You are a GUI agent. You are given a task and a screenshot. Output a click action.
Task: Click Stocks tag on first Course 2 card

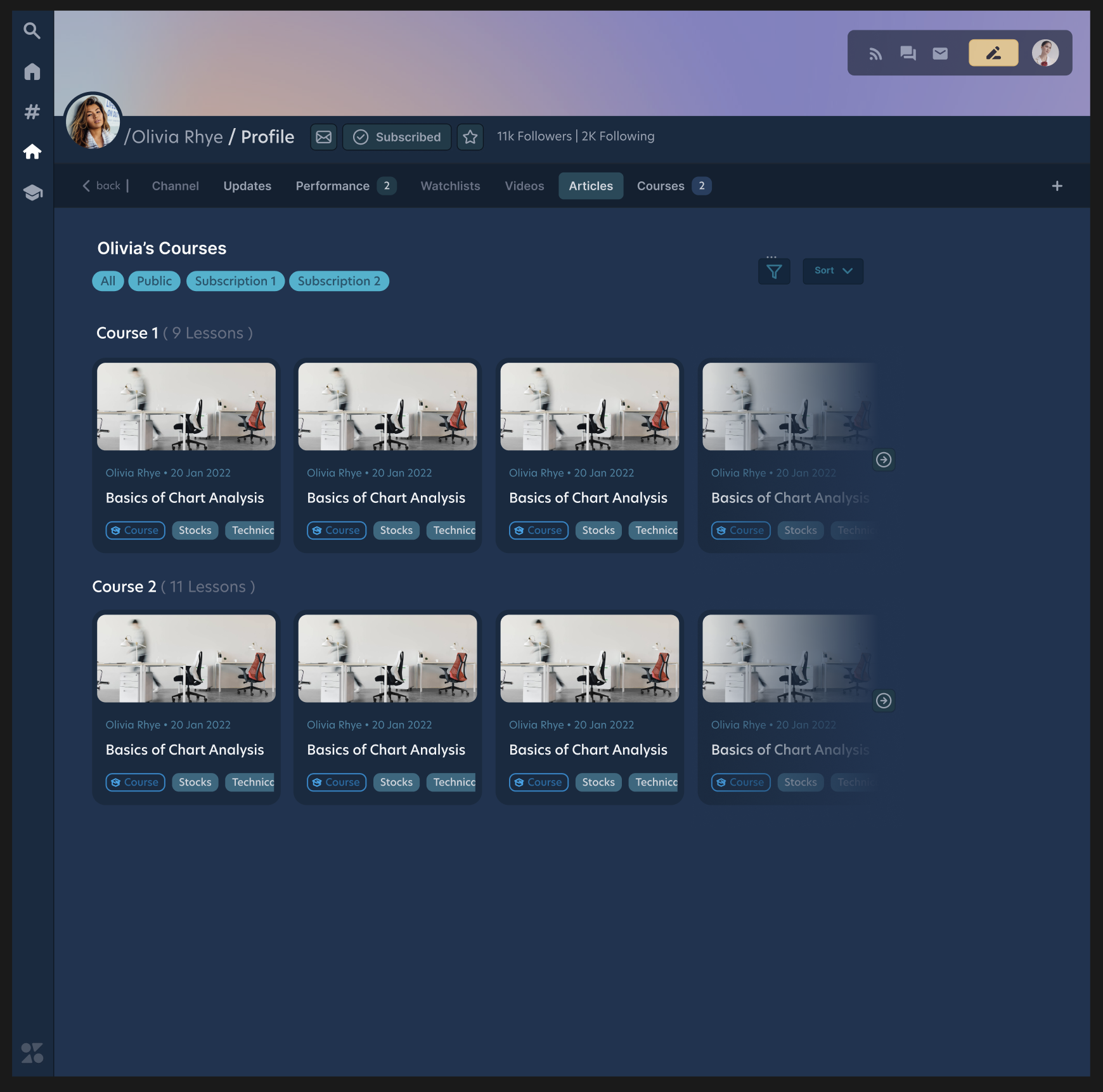(195, 782)
